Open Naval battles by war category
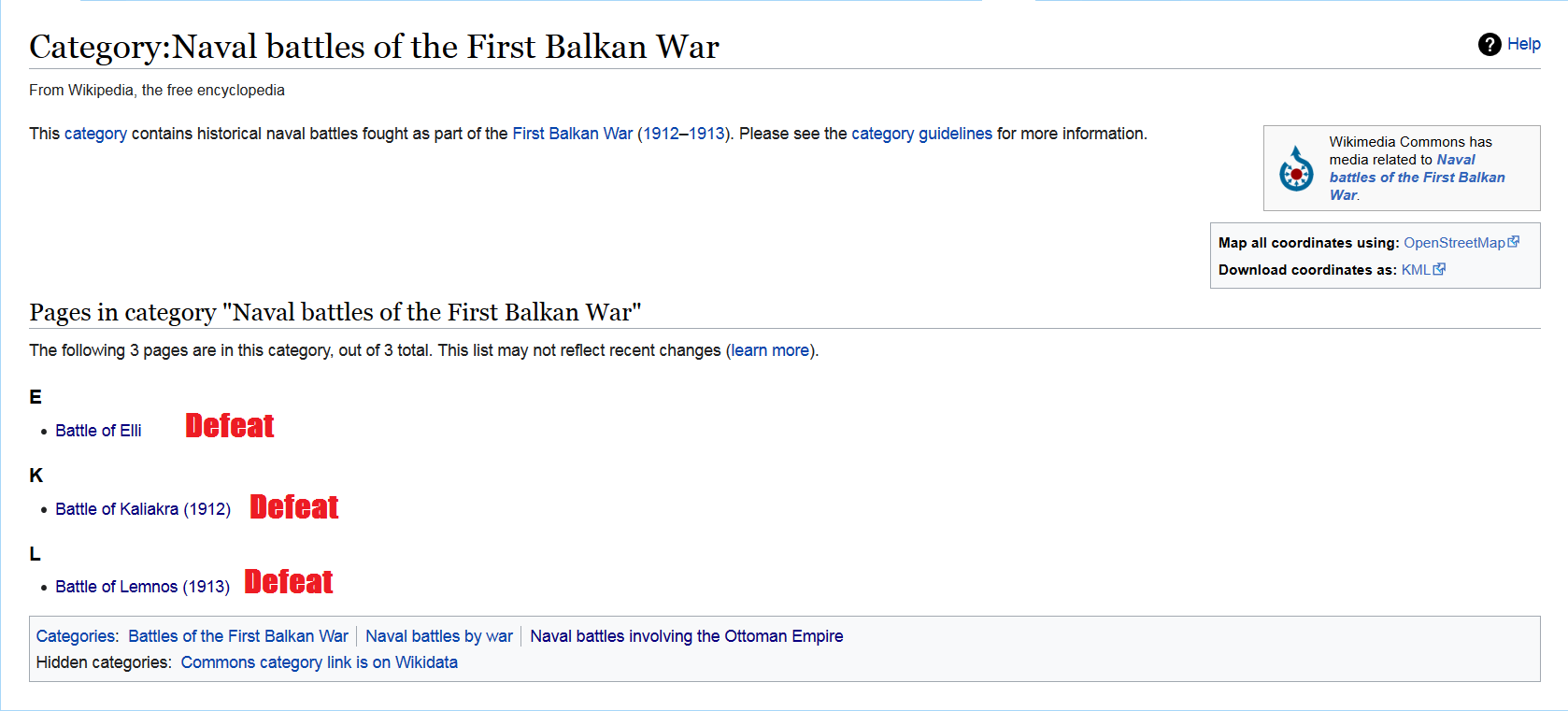The height and width of the screenshot is (711, 1568). tap(439, 636)
